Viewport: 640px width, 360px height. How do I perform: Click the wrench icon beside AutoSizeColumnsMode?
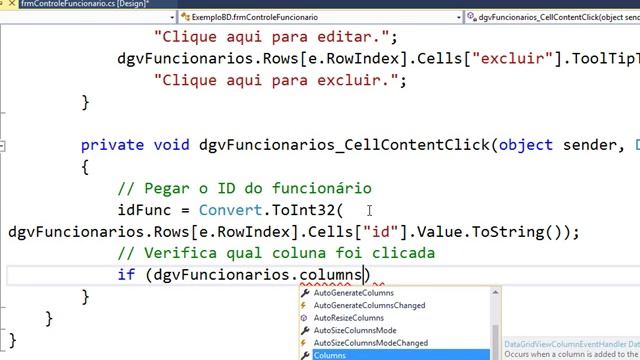pos(305,330)
